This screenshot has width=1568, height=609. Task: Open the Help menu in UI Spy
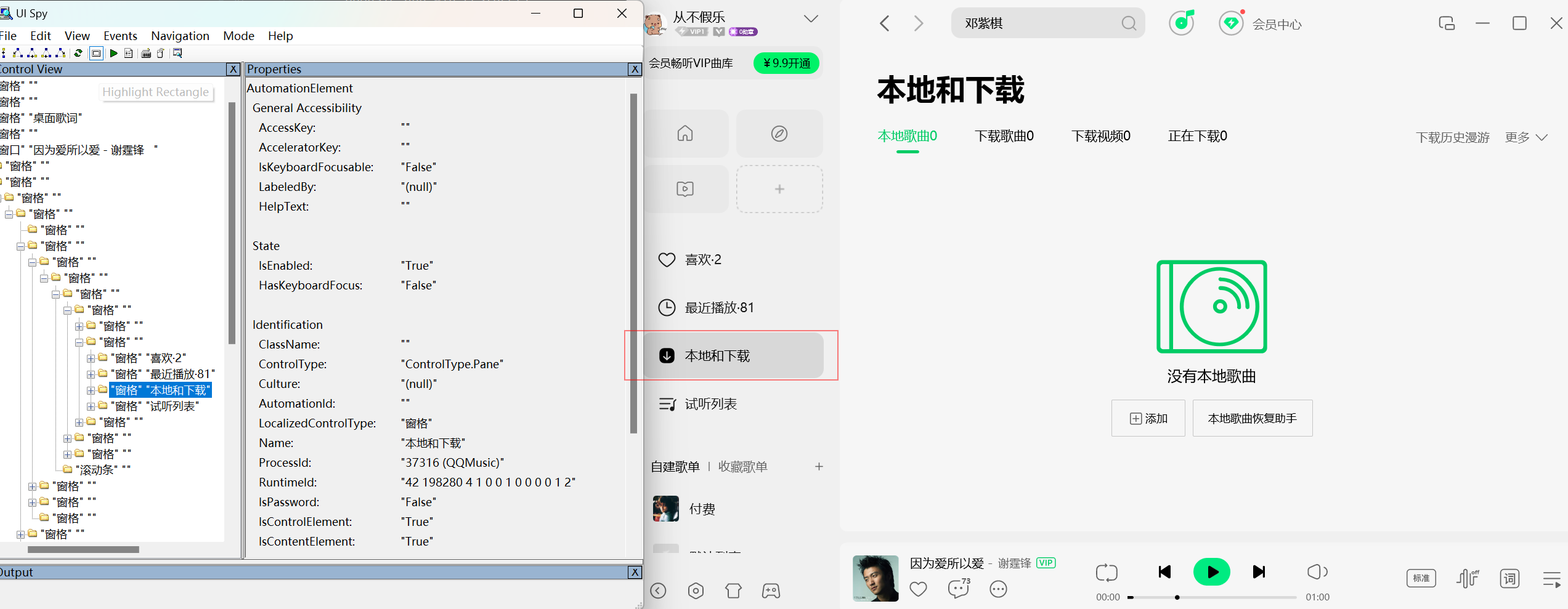click(x=280, y=36)
